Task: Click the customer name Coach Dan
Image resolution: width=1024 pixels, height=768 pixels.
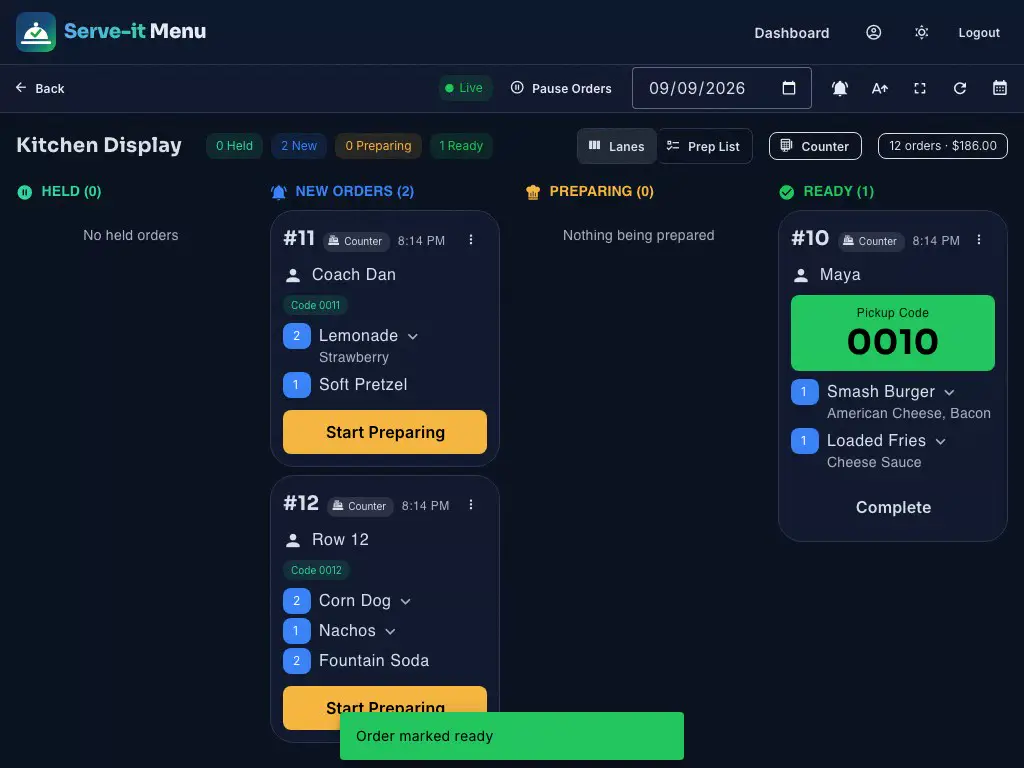Action: [x=354, y=274]
